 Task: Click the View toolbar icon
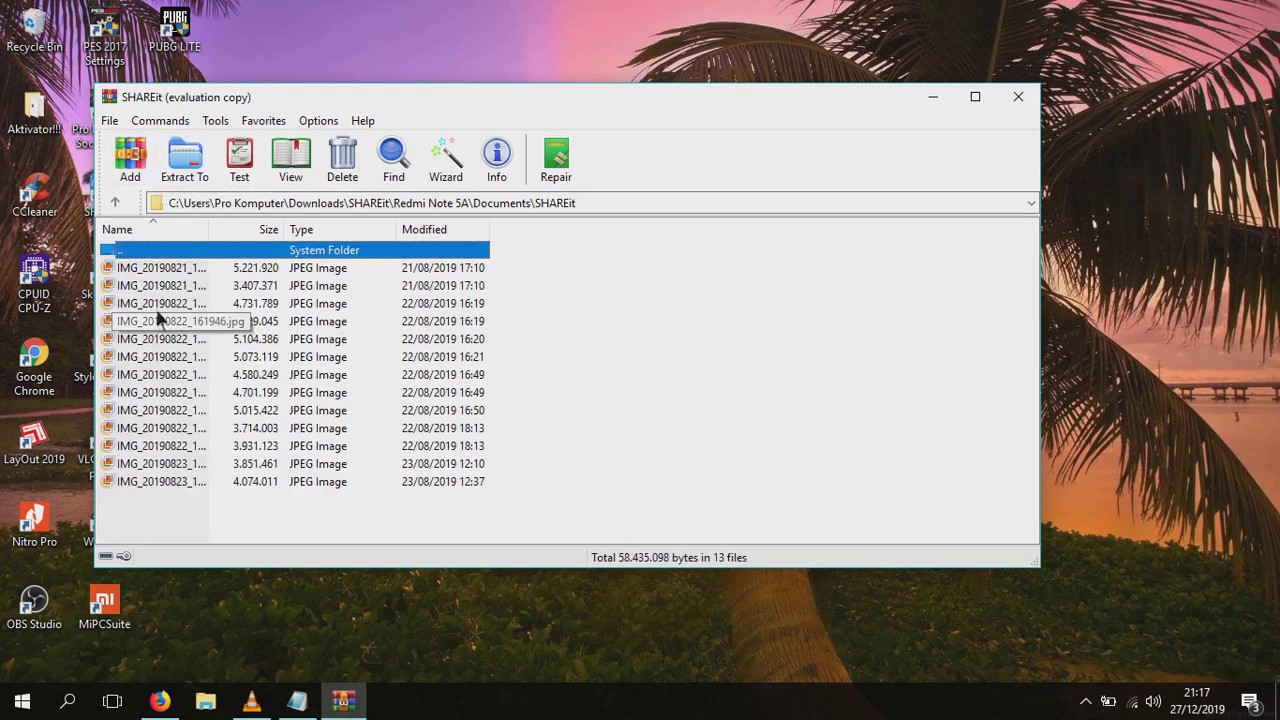click(x=291, y=160)
